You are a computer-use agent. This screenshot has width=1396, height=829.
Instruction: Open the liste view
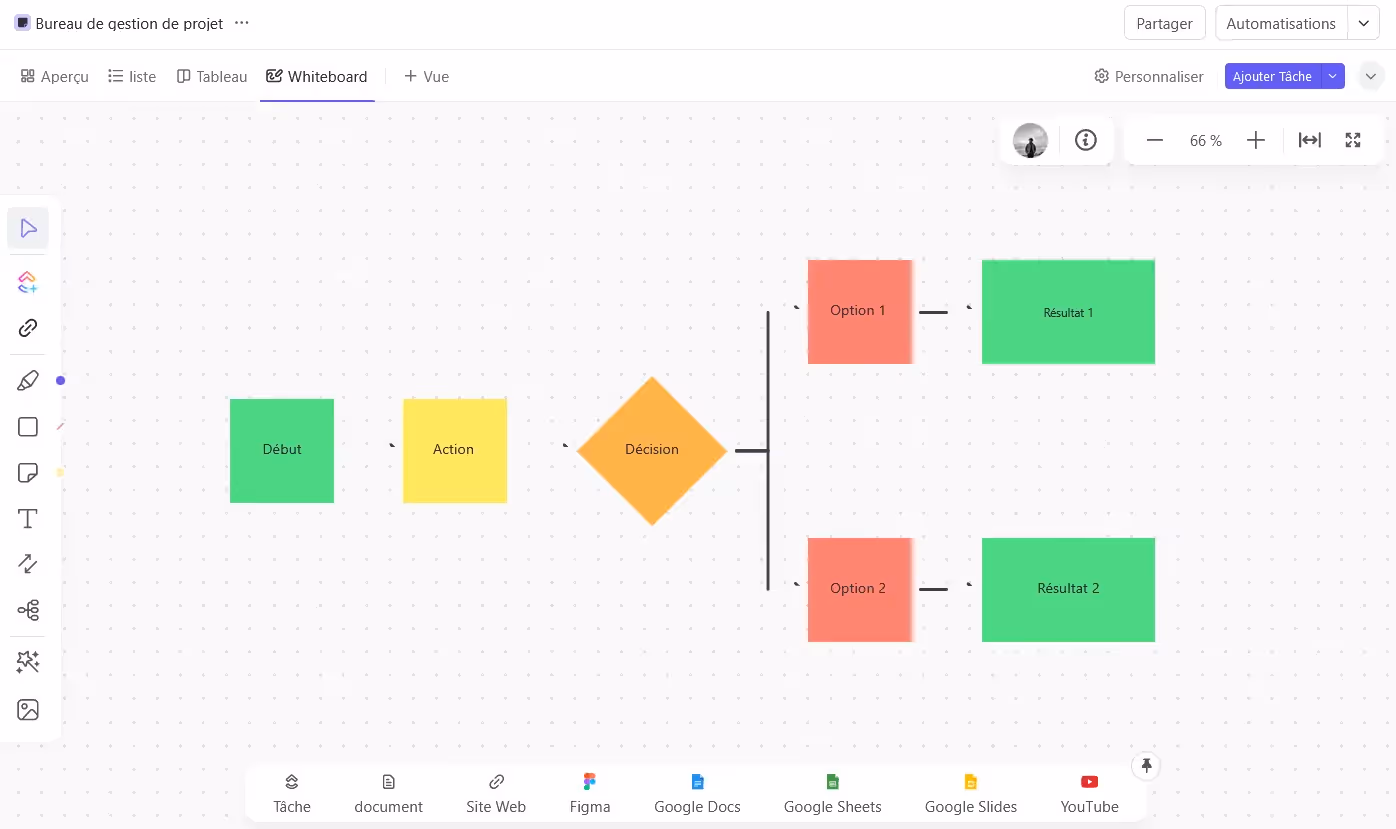point(132,76)
